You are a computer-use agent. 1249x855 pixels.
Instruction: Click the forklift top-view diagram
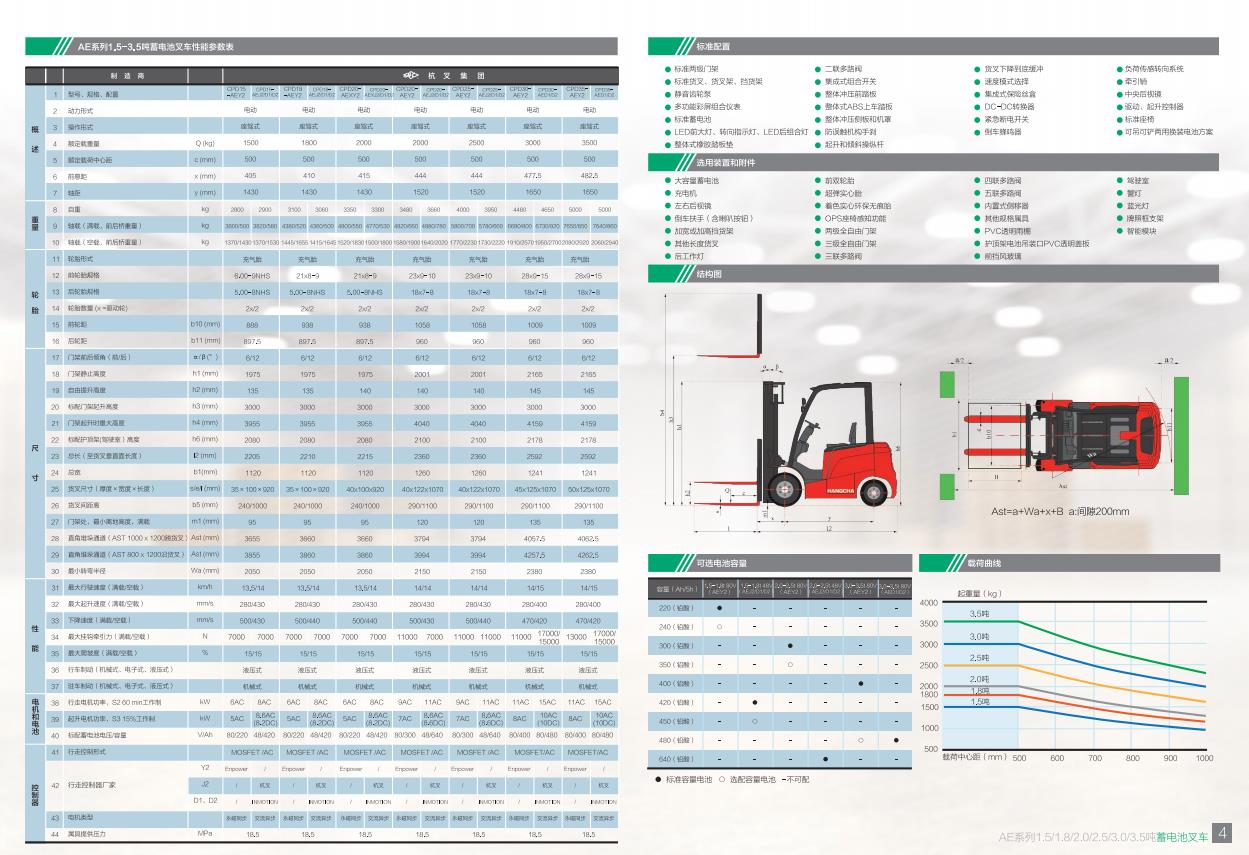coord(1065,432)
